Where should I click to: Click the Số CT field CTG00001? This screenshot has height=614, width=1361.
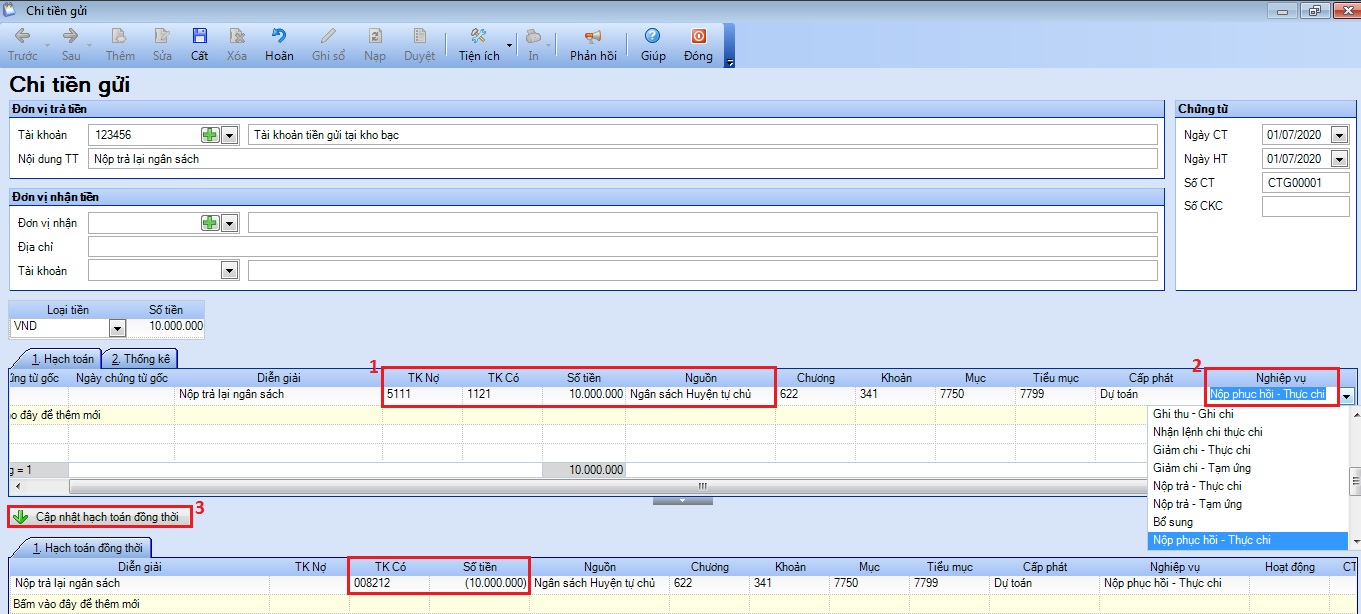tap(1305, 183)
